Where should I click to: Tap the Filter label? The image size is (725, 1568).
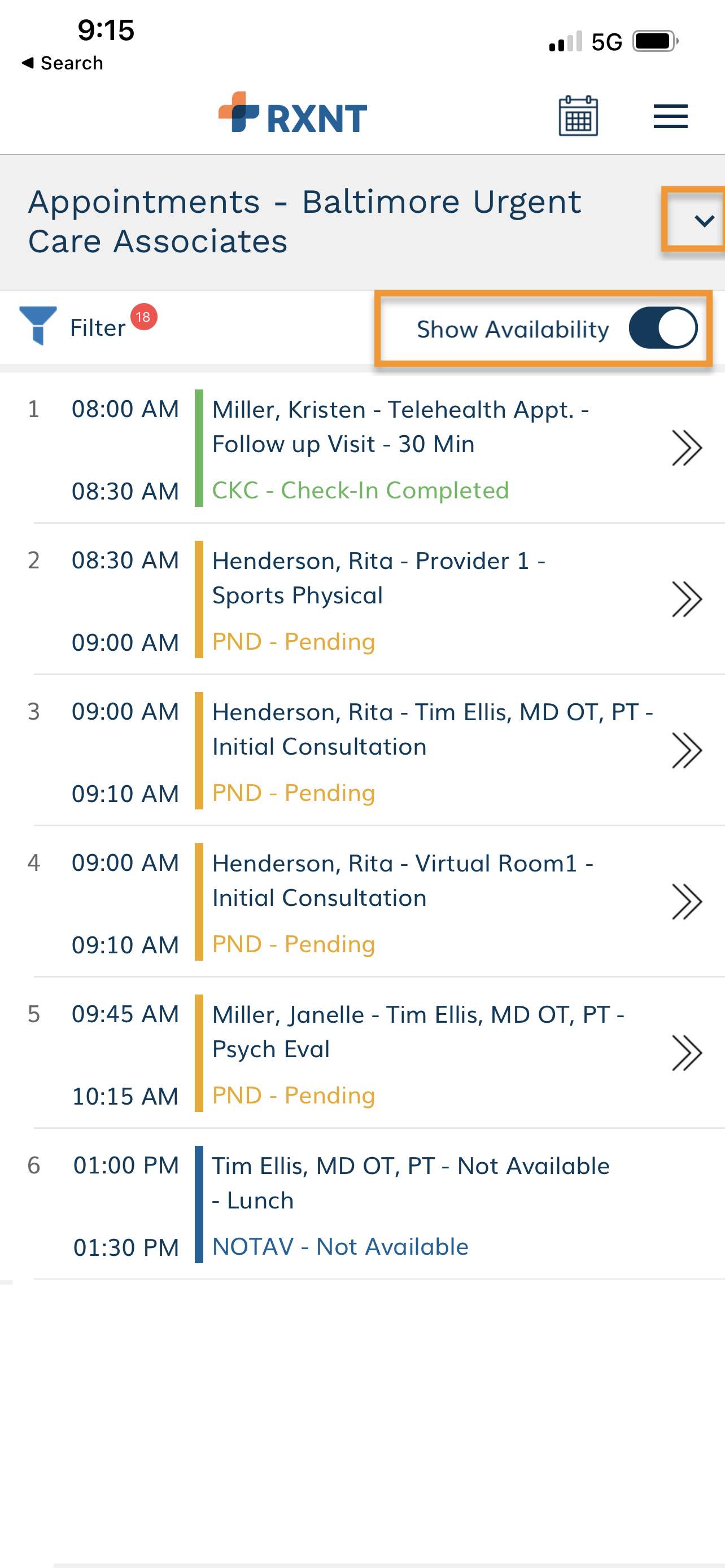coord(97,328)
